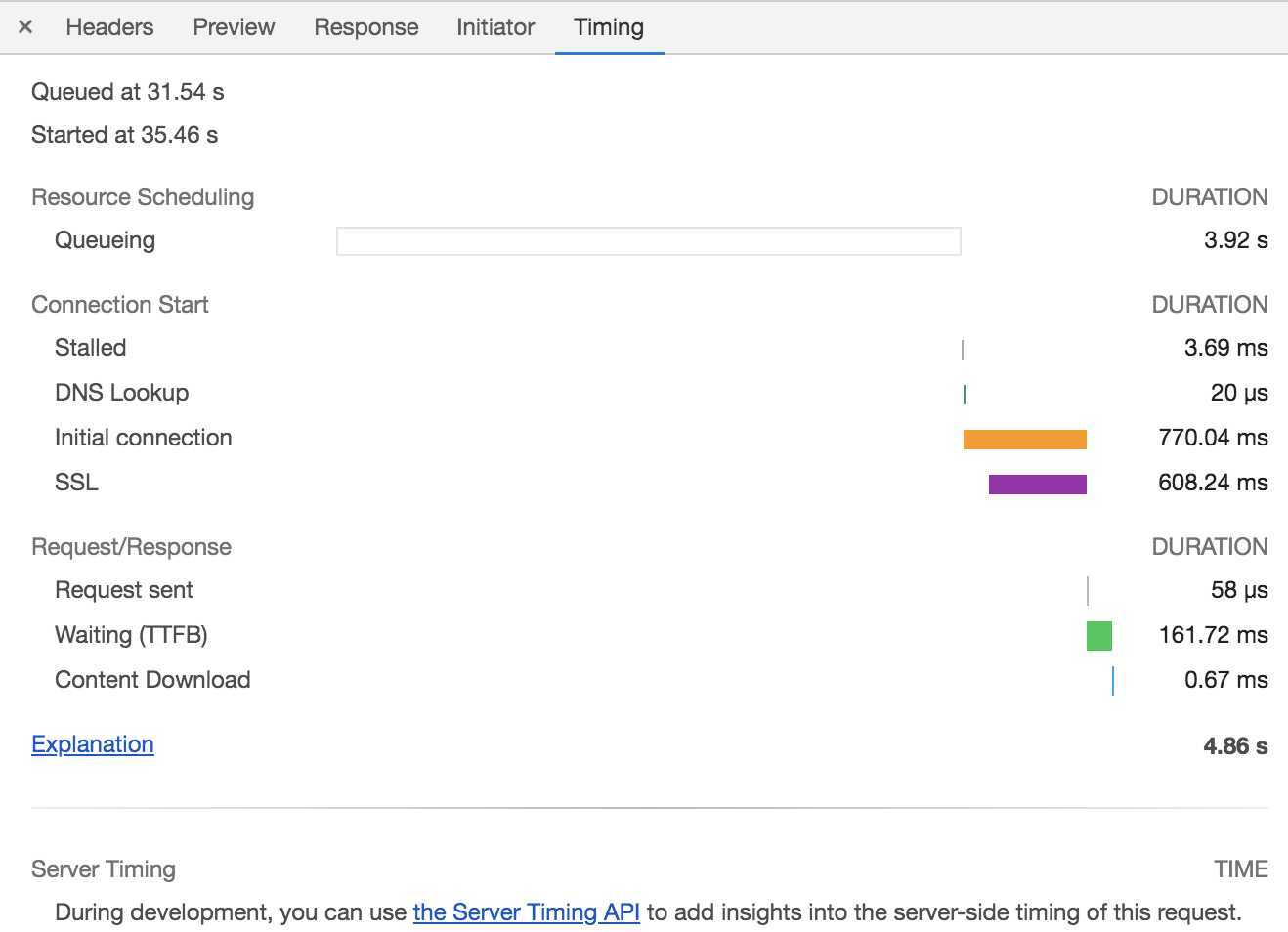Viewport: 1288px width, 932px height.
Task: Click the 0.67 ms download value
Action: coord(1226,680)
